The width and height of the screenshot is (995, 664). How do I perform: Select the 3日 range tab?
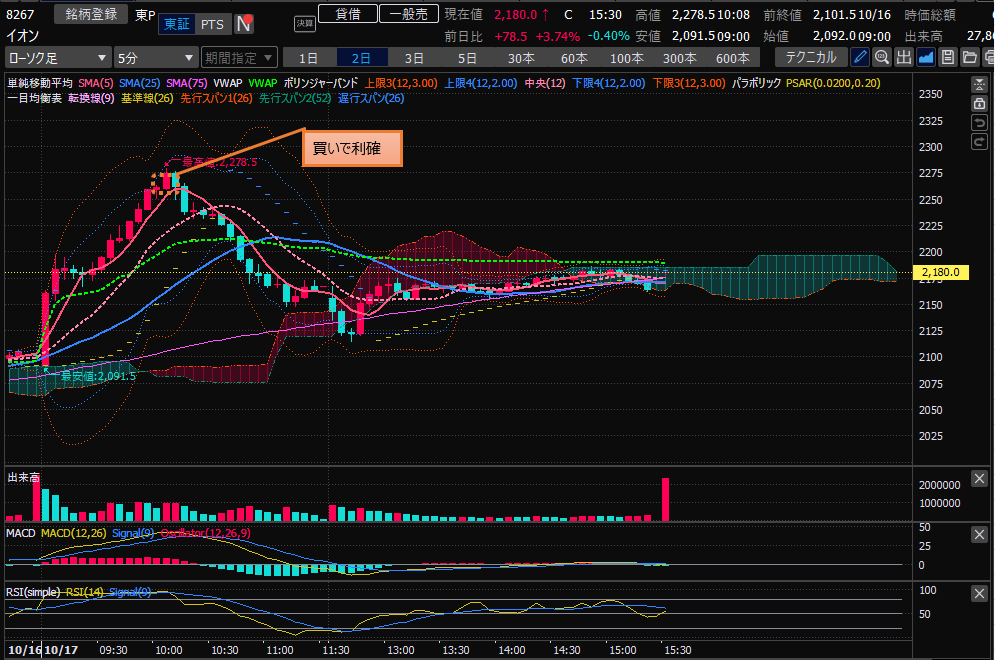(x=413, y=58)
